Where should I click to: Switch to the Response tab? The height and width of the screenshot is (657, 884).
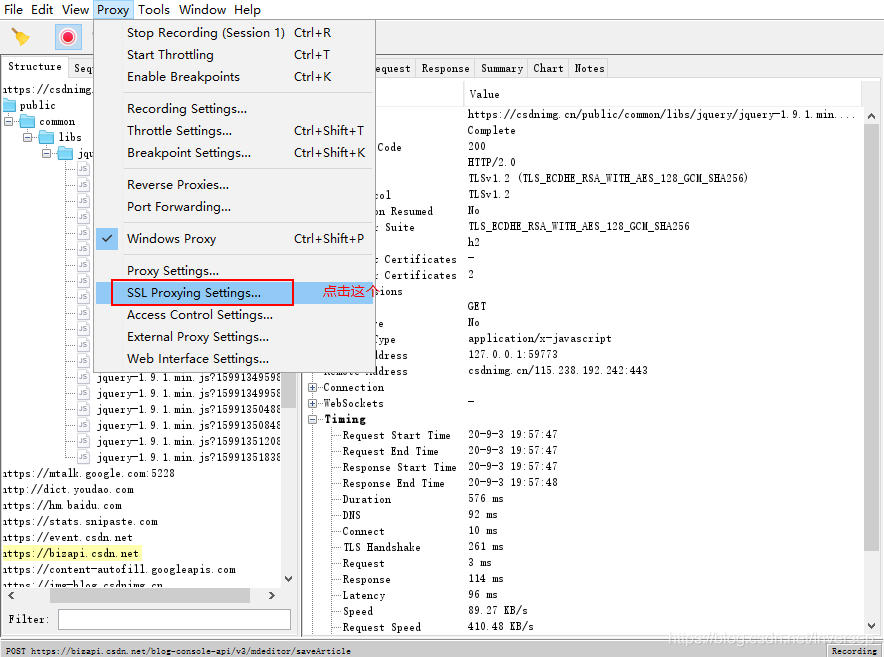445,68
